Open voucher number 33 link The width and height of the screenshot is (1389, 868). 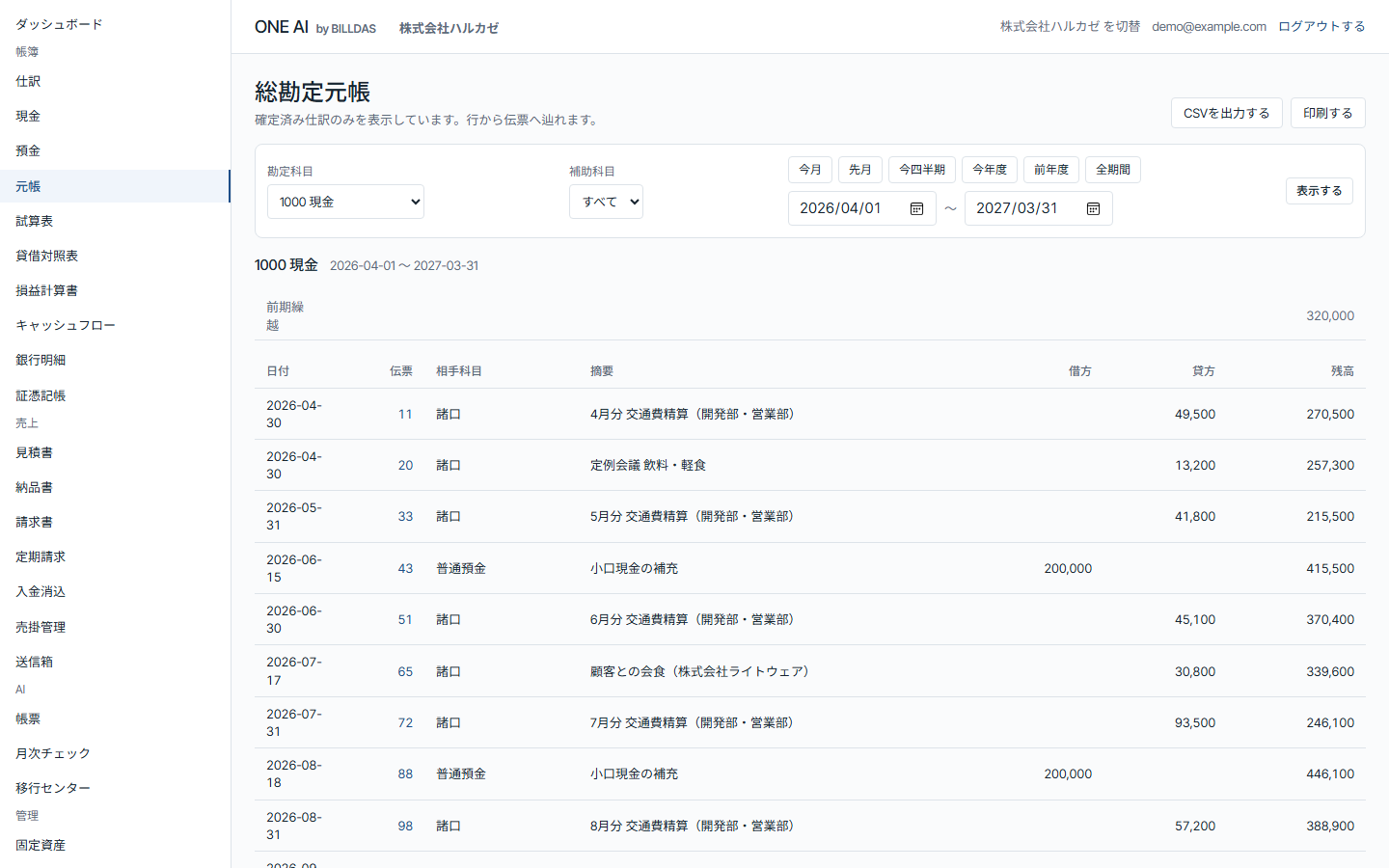[405, 516]
